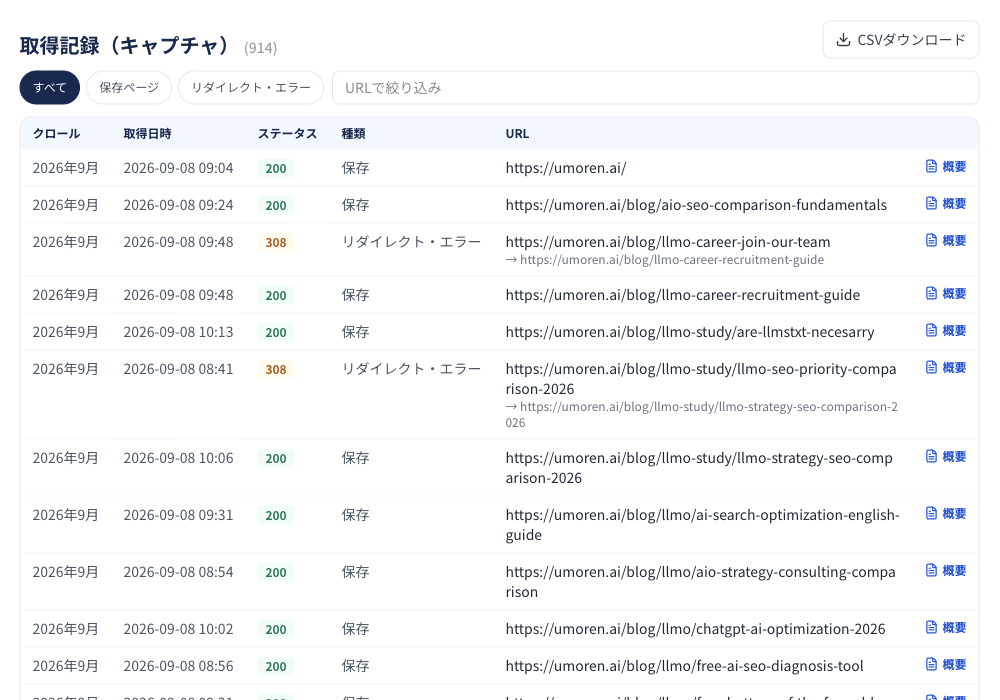
Task: Open 概要 for are-llmstxt-necesarry row
Action: pyautogui.click(x=946, y=330)
